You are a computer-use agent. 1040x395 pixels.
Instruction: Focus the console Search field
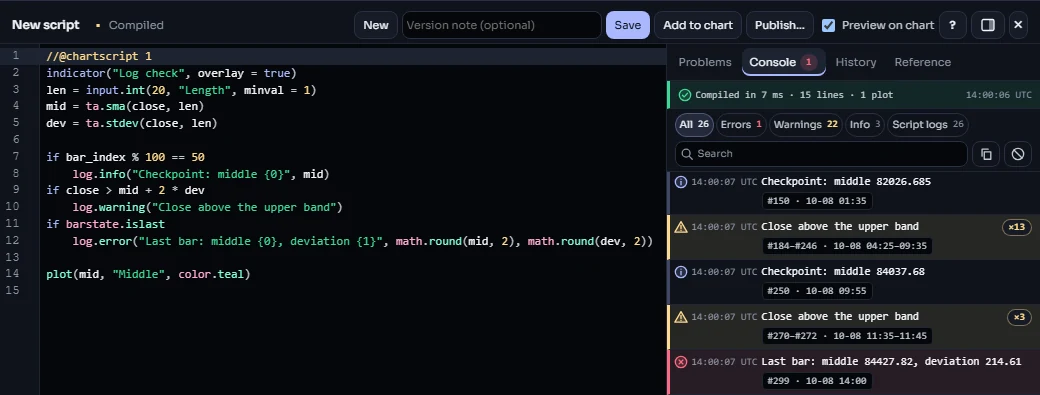click(821, 154)
